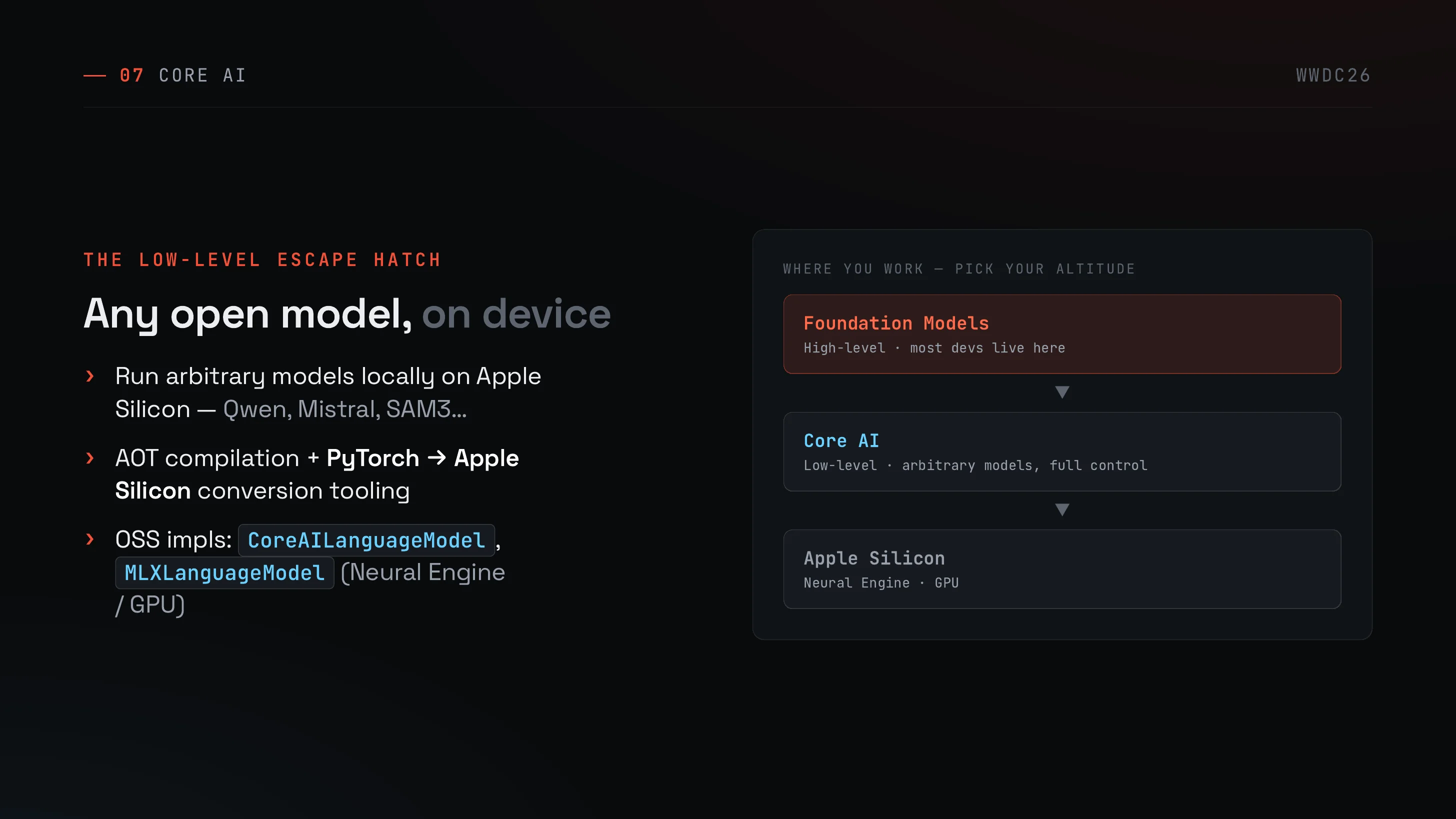1456x819 pixels.
Task: Click the 'OSS impls:' label
Action: coord(173,540)
